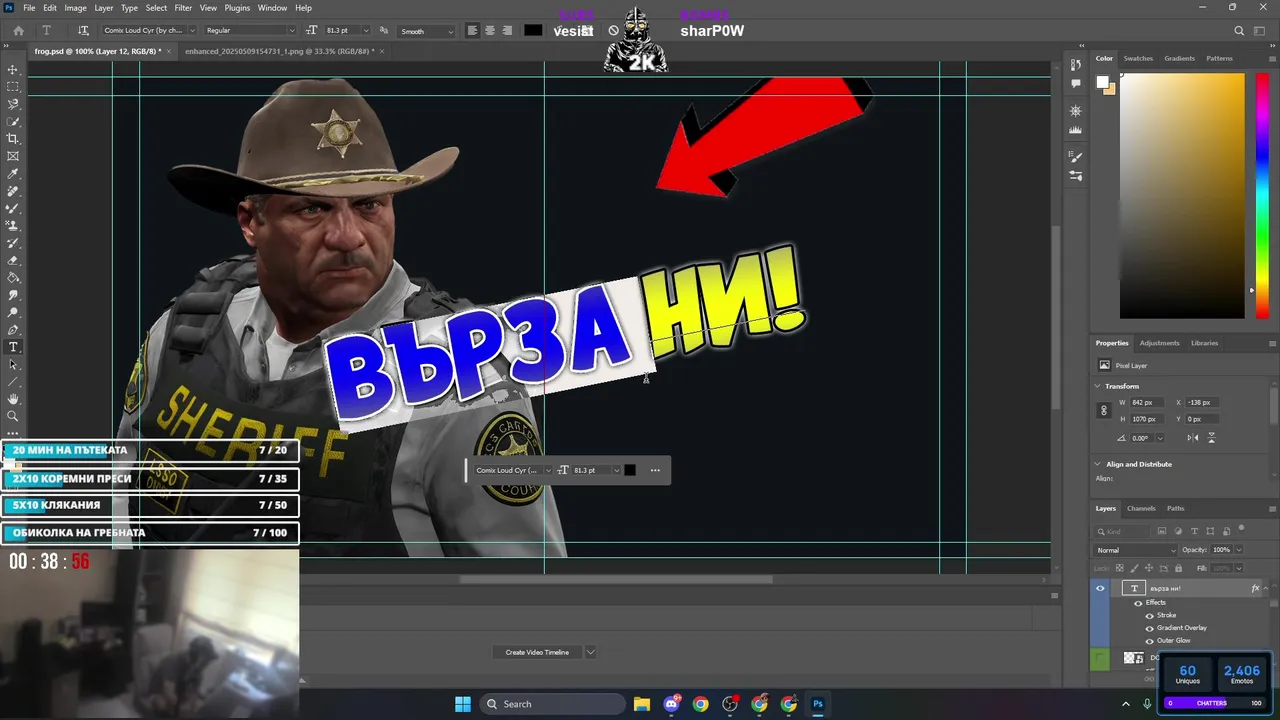
Task: Open the Comments panel icon
Action: click(1076, 82)
